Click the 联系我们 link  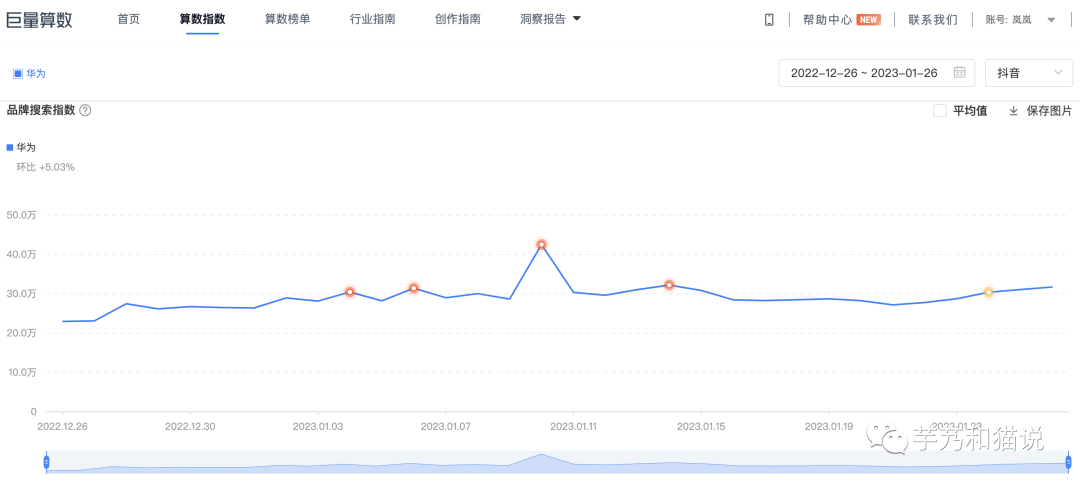(933, 19)
